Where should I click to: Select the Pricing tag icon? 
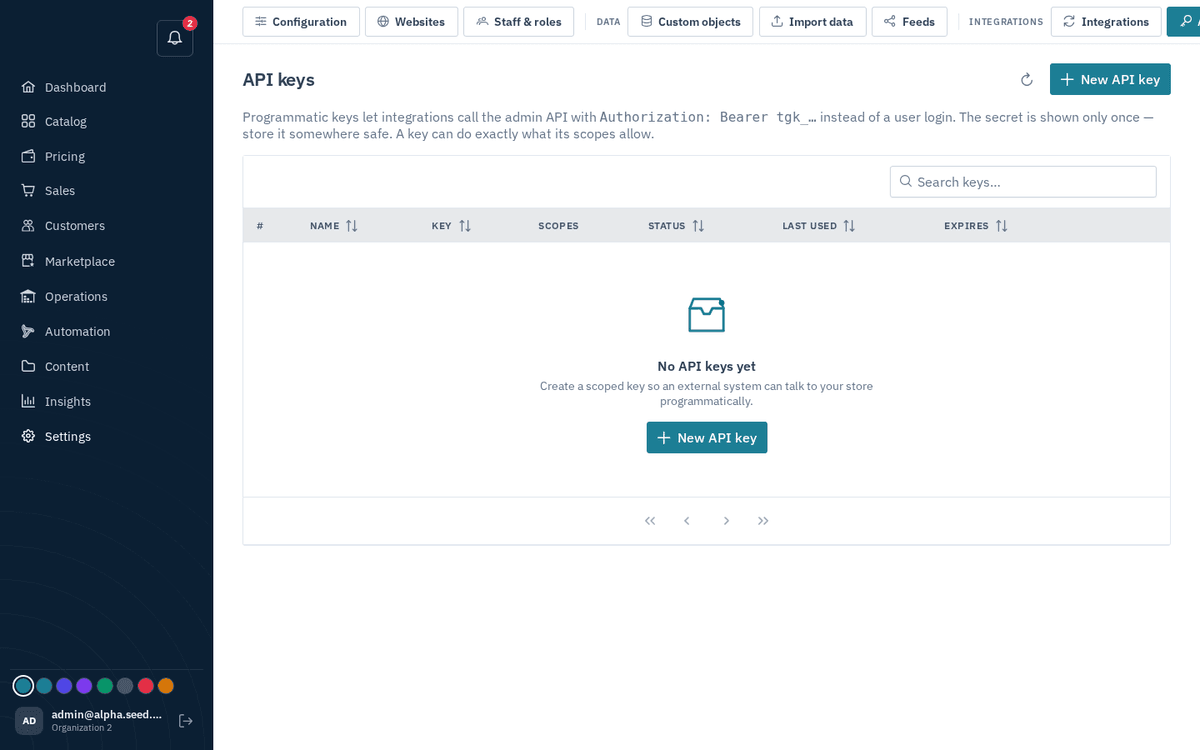pos(28,156)
